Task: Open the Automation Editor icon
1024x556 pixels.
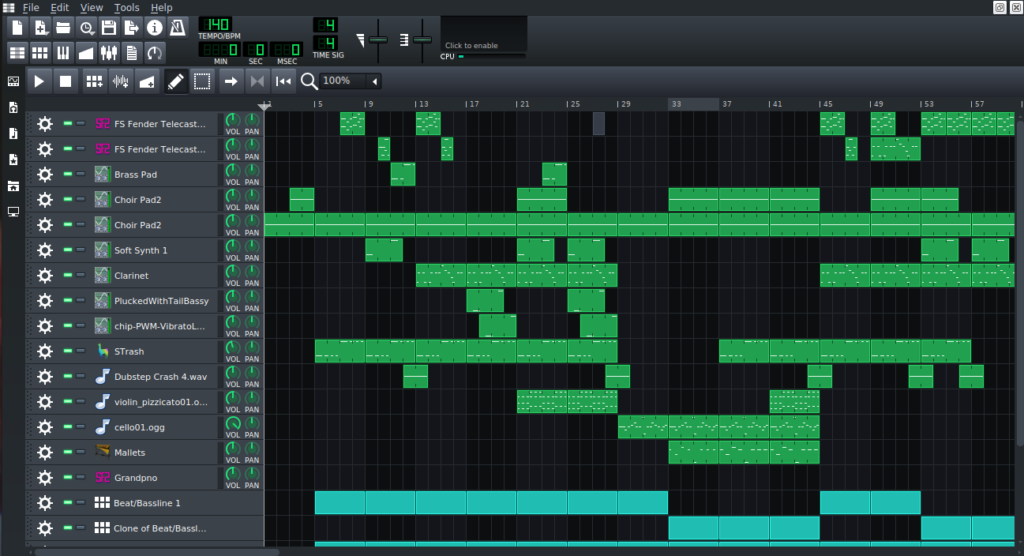Action: [86, 53]
